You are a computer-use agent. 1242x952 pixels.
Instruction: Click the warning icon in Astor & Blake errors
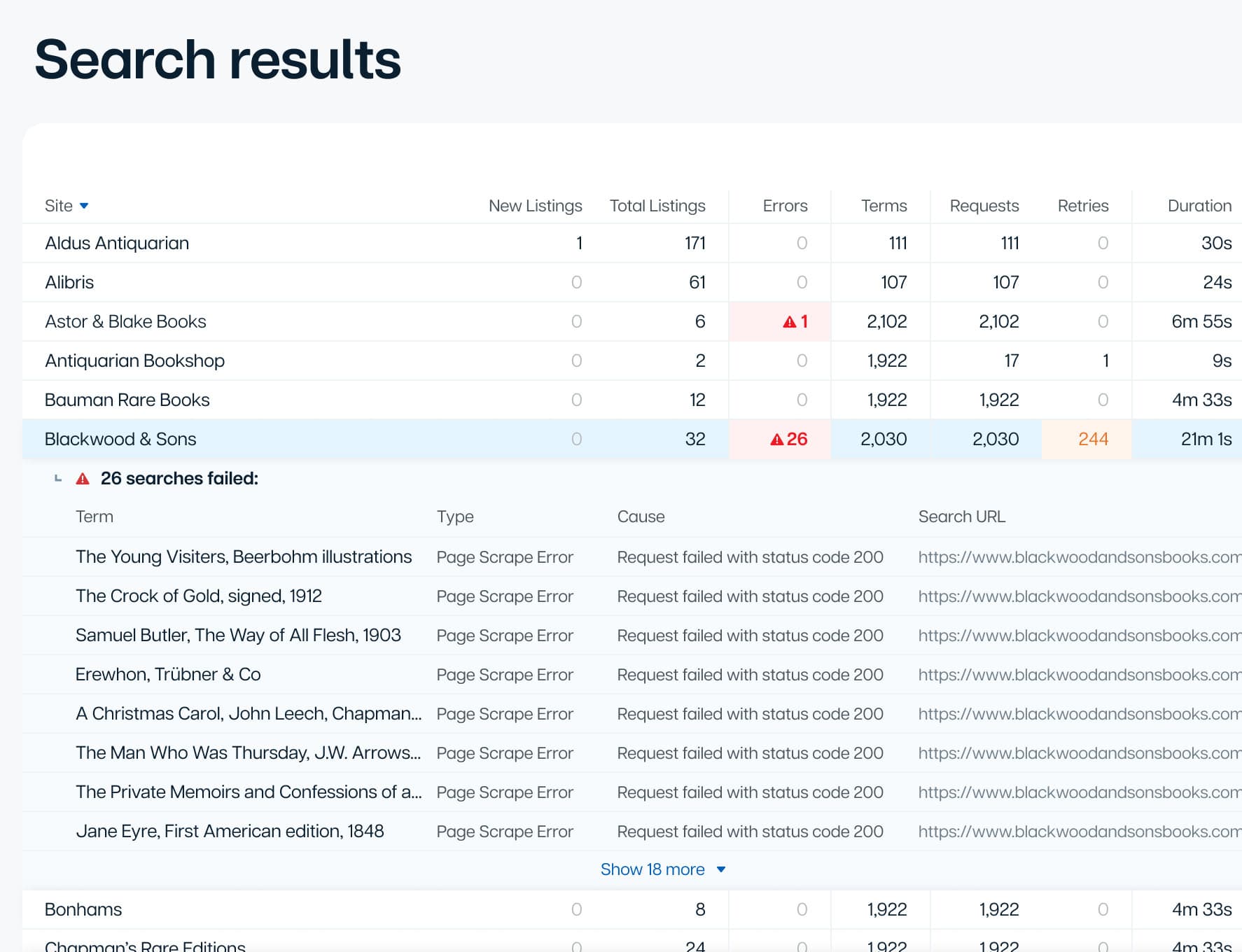click(790, 322)
